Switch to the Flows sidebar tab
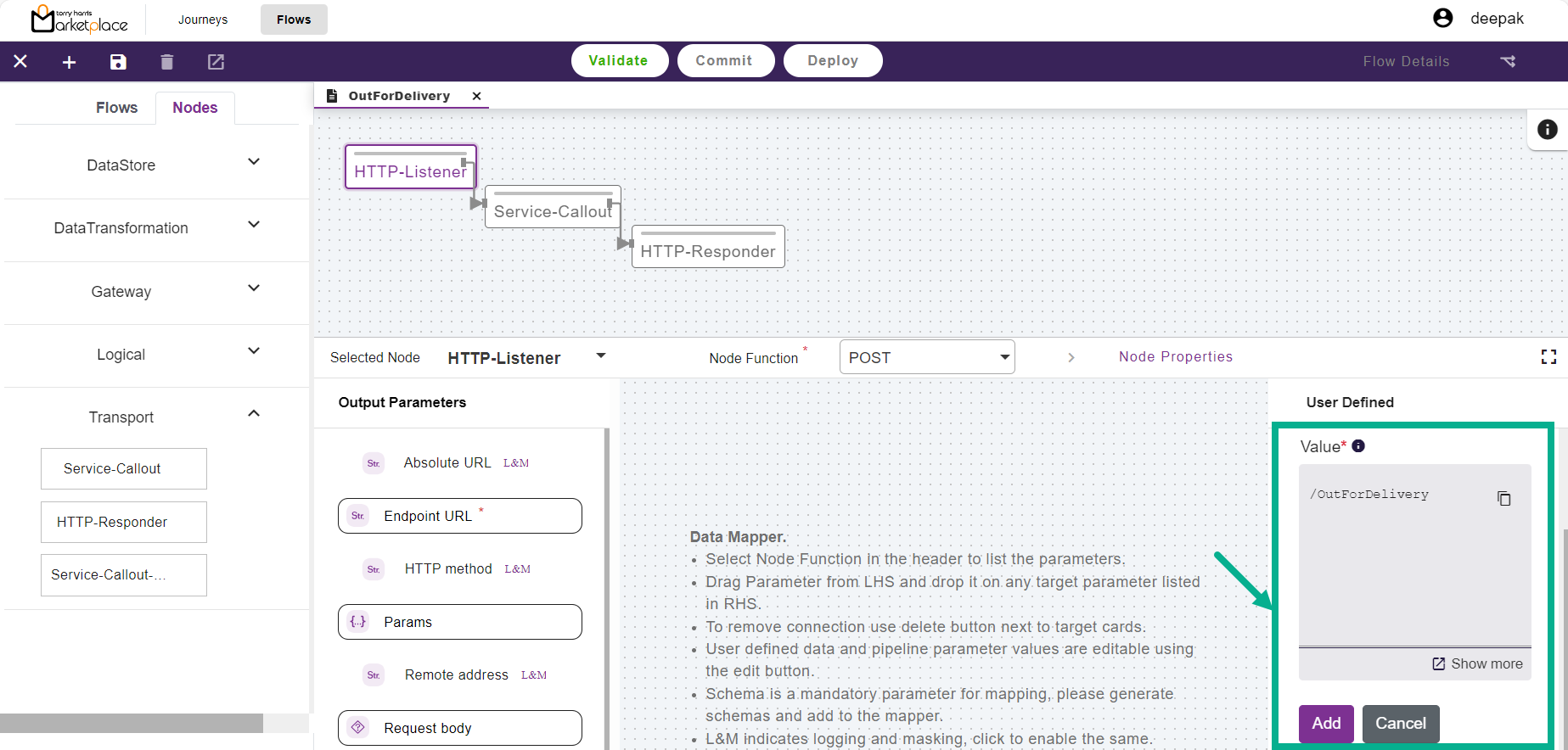This screenshot has width=1568, height=750. 116,108
